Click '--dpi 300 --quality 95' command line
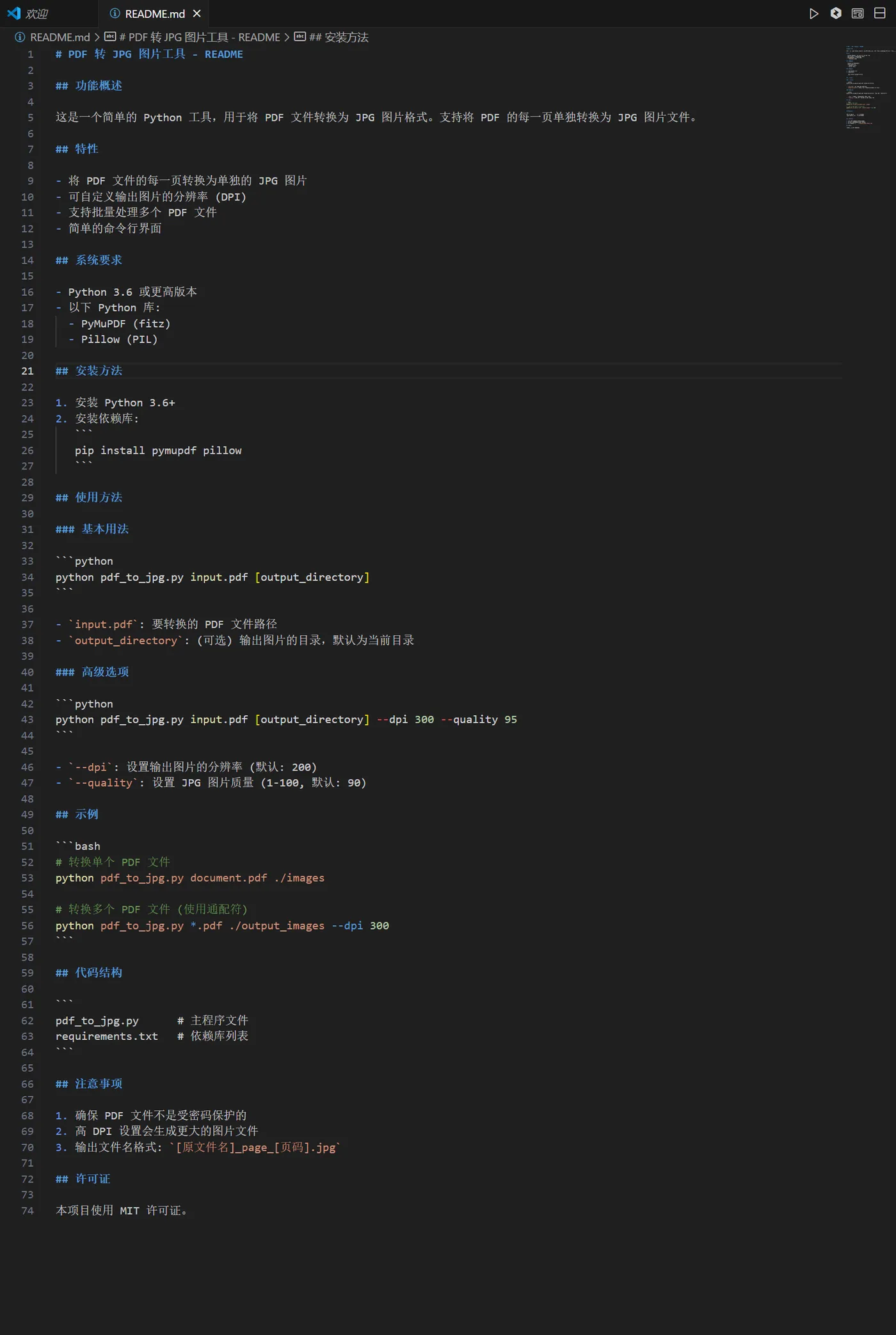The width and height of the screenshot is (896, 1335). (x=286, y=719)
